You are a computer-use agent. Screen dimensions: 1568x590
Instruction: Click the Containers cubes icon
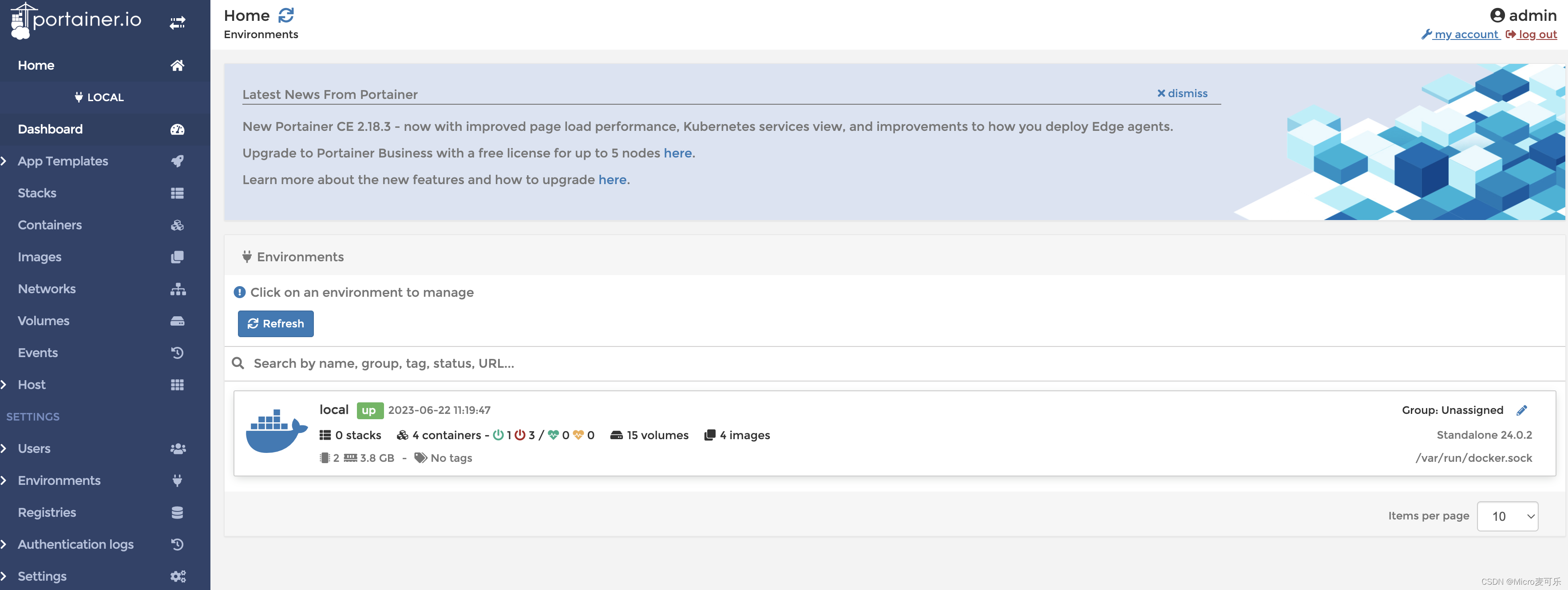tap(177, 225)
